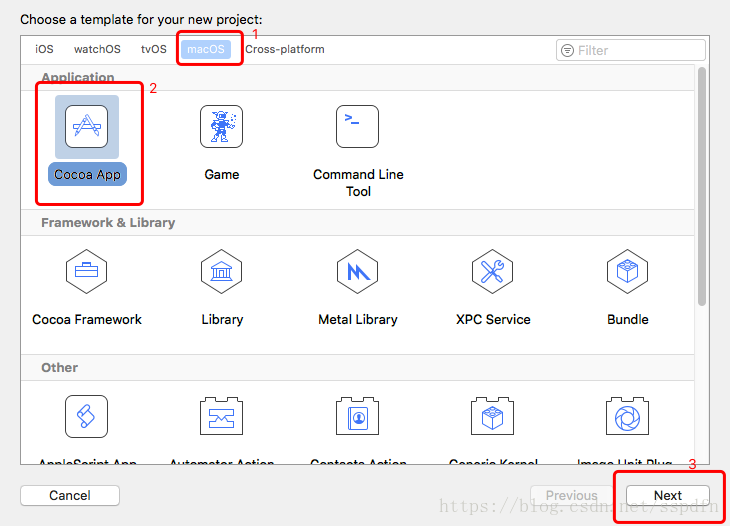Open the Cross-platform tab
This screenshot has height=526, width=730.
(285, 49)
